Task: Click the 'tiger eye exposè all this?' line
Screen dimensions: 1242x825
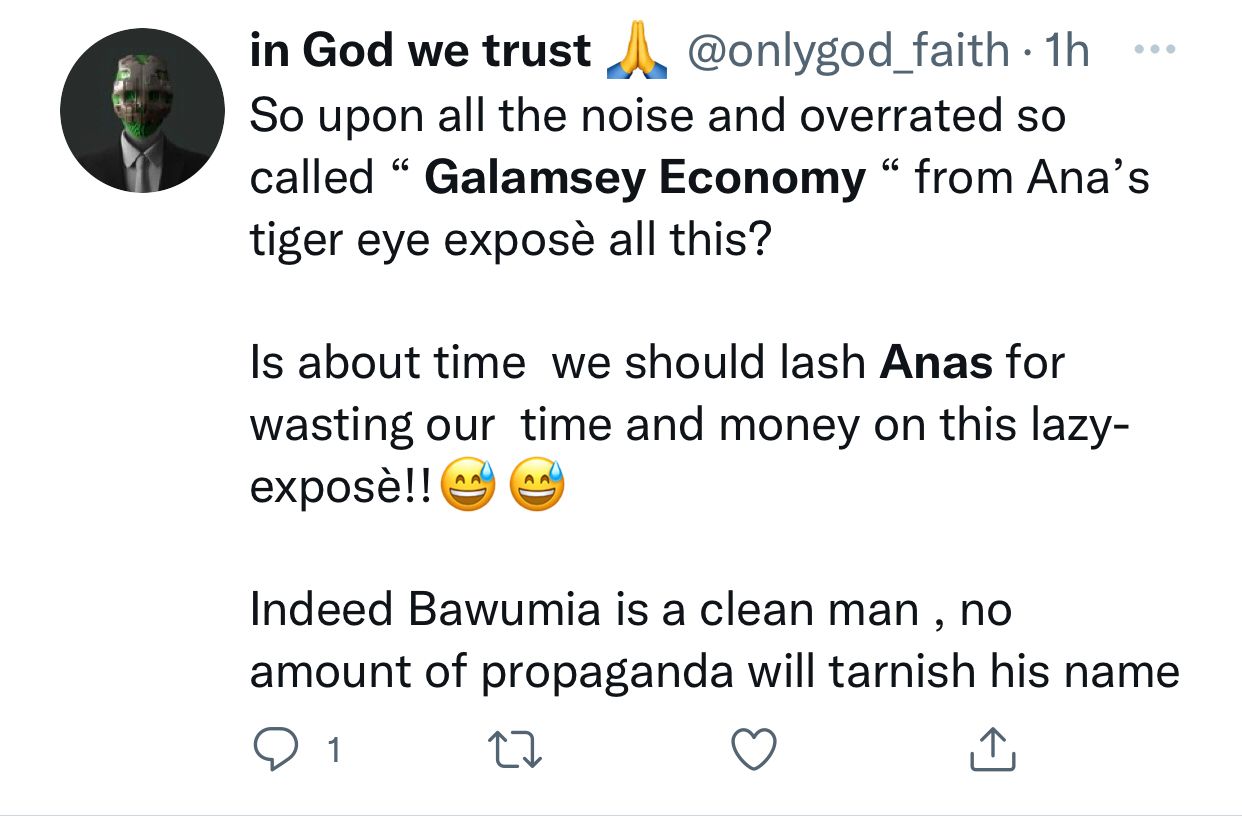Action: click(510, 242)
